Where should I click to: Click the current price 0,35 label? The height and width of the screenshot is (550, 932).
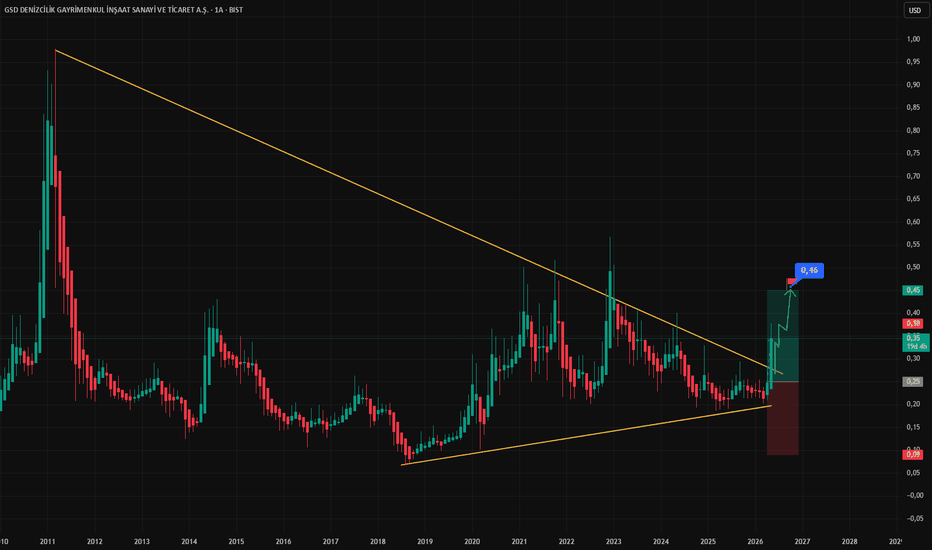(x=915, y=342)
